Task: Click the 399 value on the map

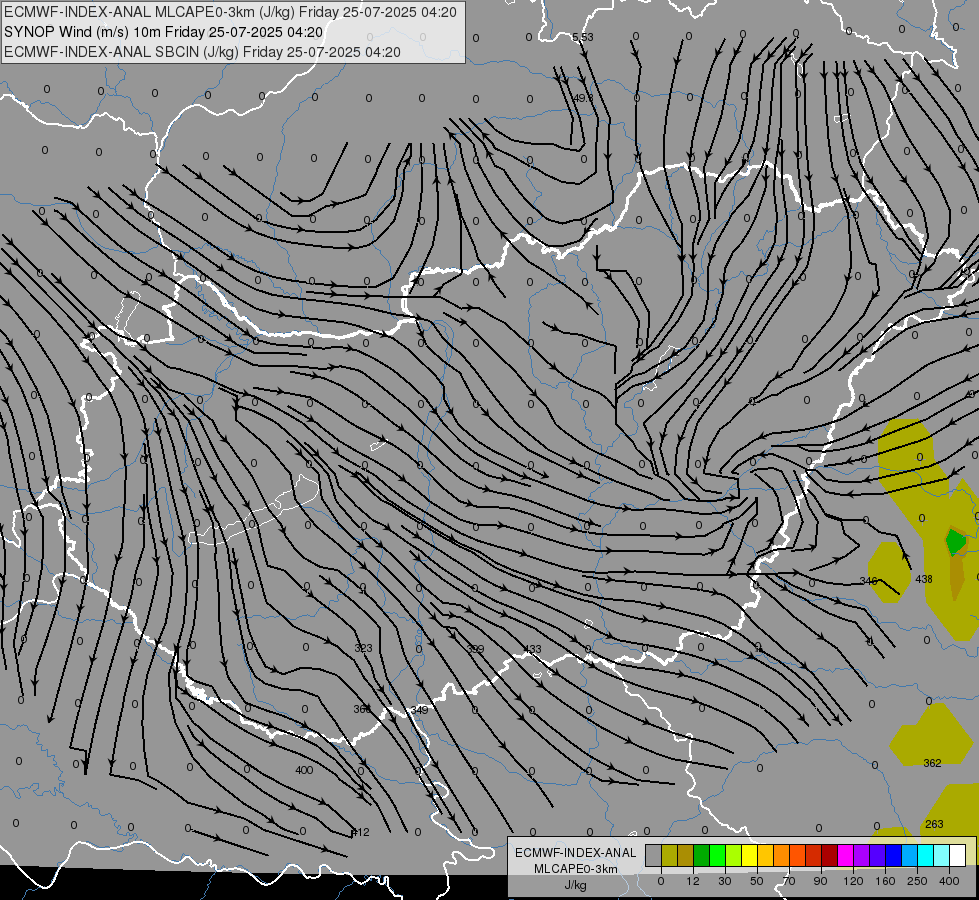Action: click(475, 650)
